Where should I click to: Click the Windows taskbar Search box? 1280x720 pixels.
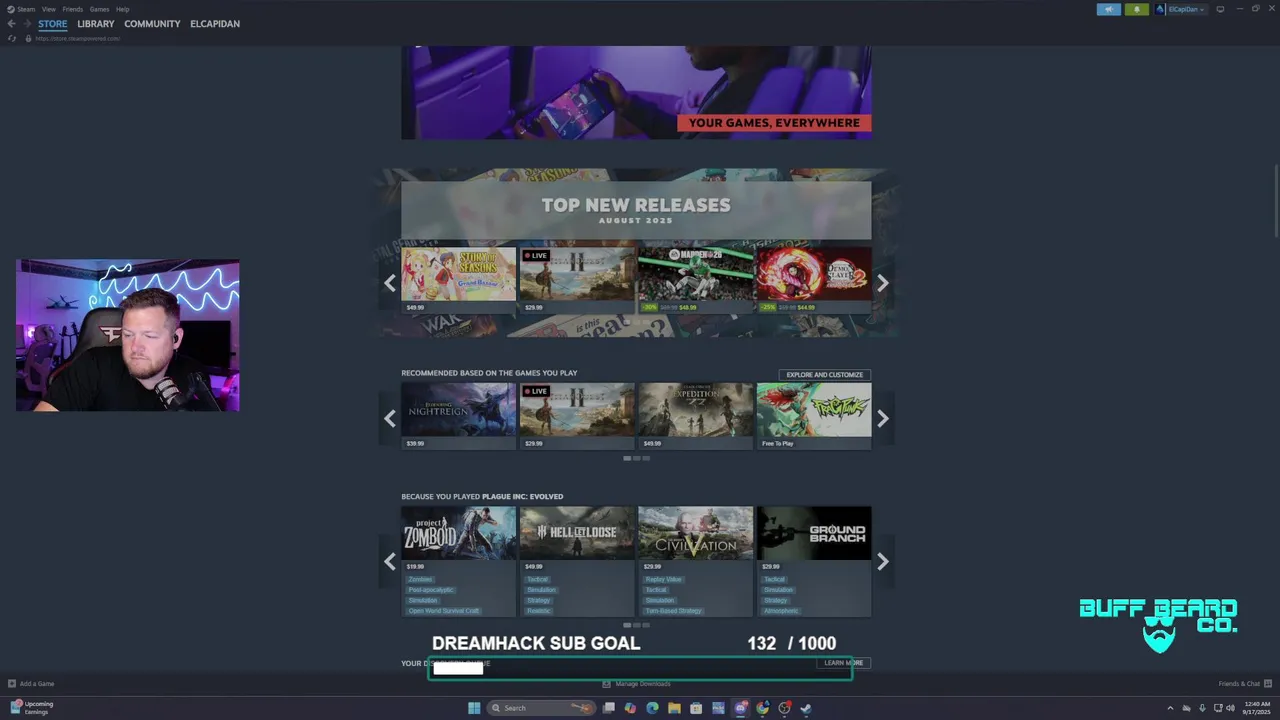(539, 708)
